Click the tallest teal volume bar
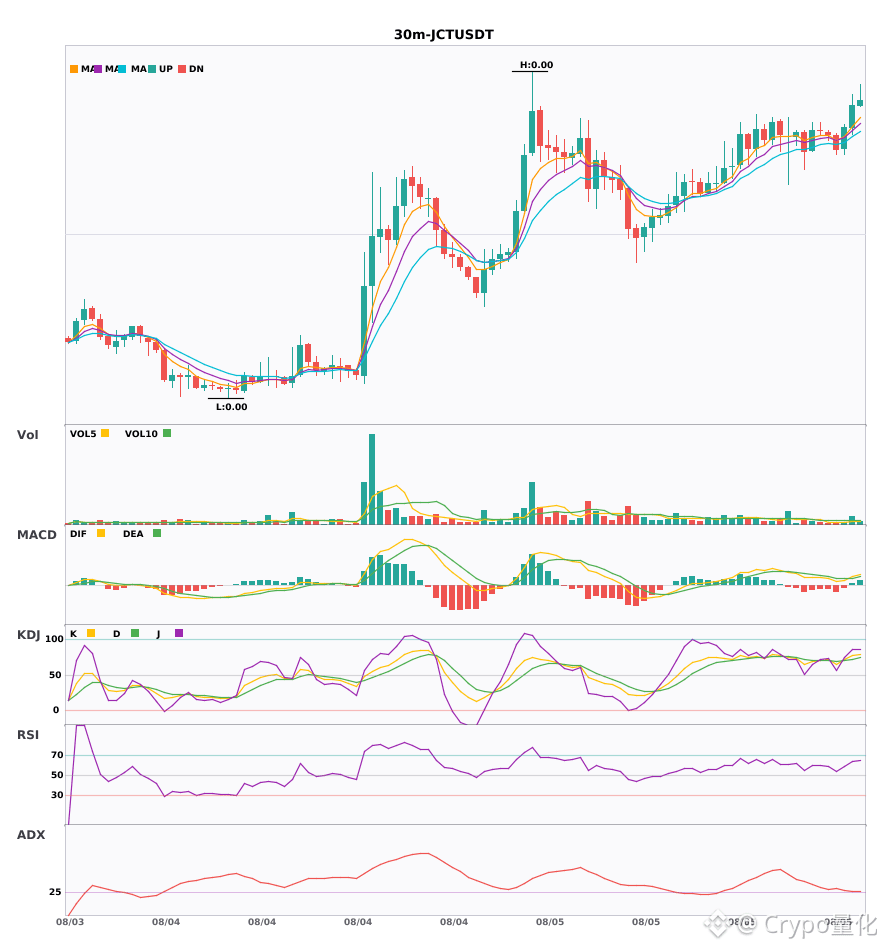This screenshot has height=950, width=885. pos(372,479)
